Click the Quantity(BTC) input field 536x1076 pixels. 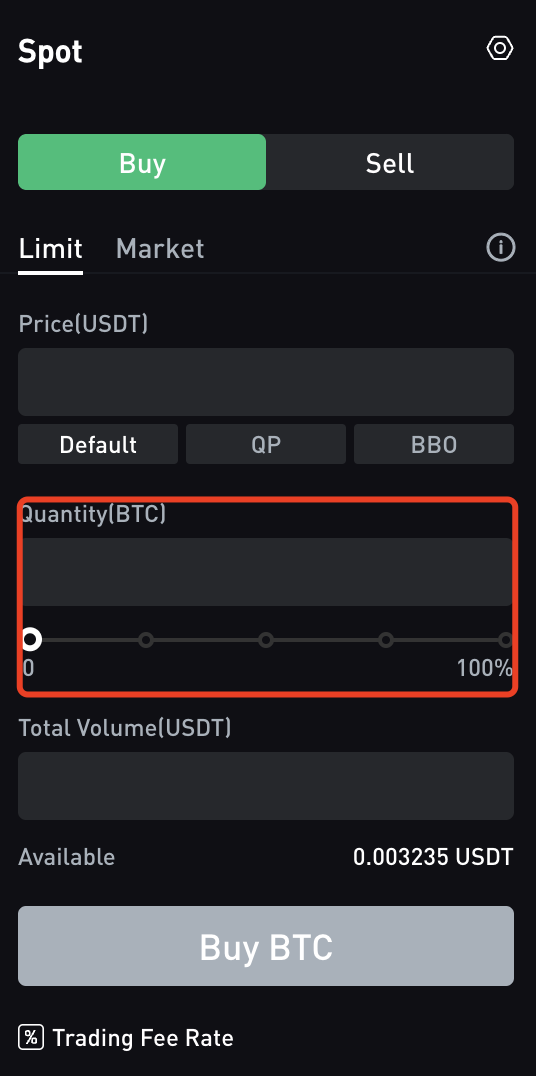point(266,572)
